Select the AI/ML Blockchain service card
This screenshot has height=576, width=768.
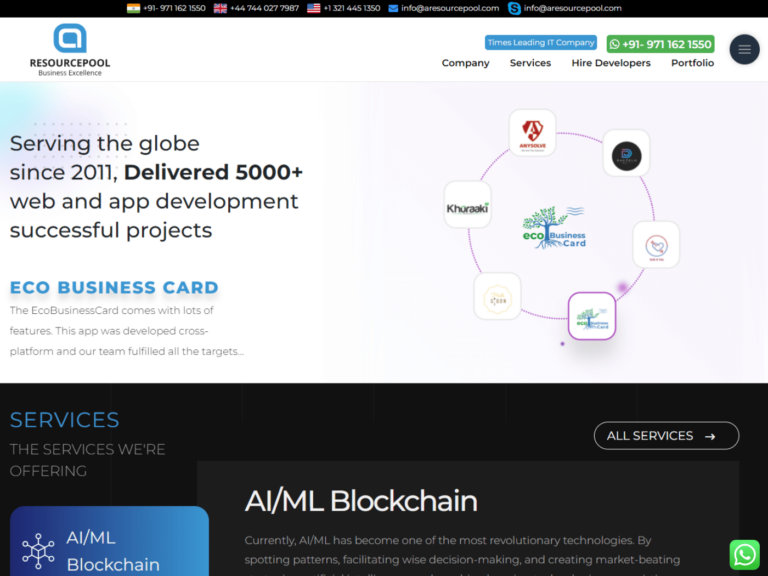109,541
